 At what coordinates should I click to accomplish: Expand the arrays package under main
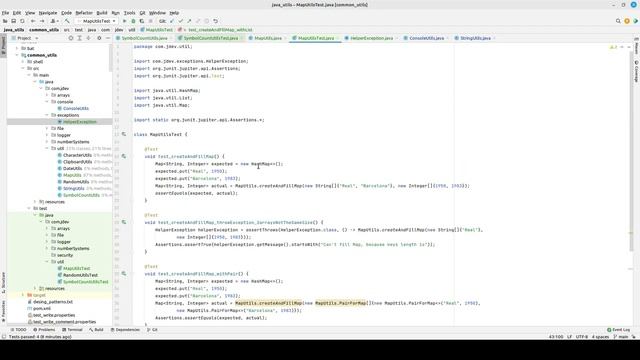tap(47, 95)
